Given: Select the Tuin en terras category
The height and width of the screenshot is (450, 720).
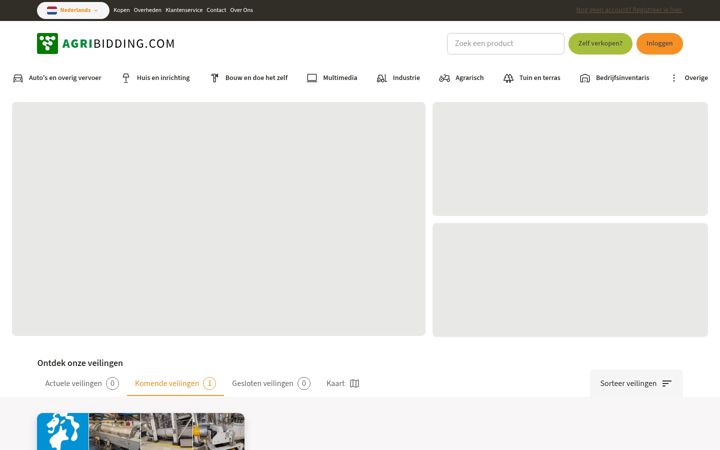Looking at the screenshot, I should point(532,78).
